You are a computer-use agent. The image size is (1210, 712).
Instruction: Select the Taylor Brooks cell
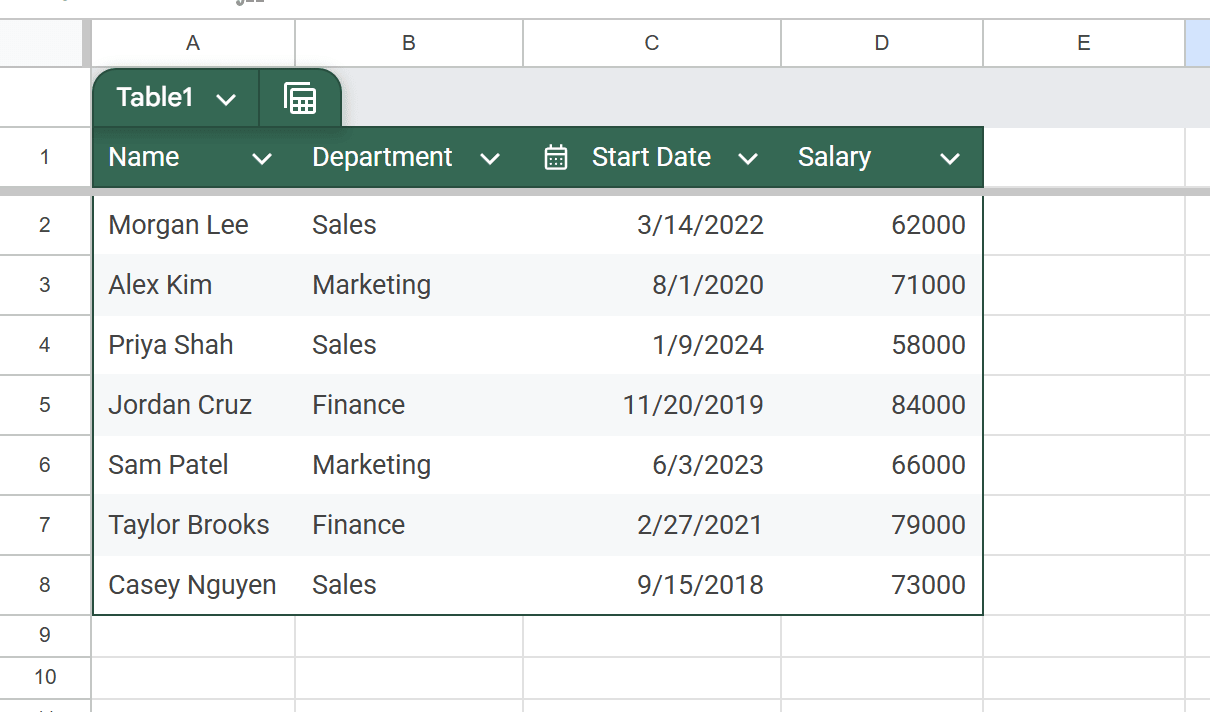pos(193,525)
